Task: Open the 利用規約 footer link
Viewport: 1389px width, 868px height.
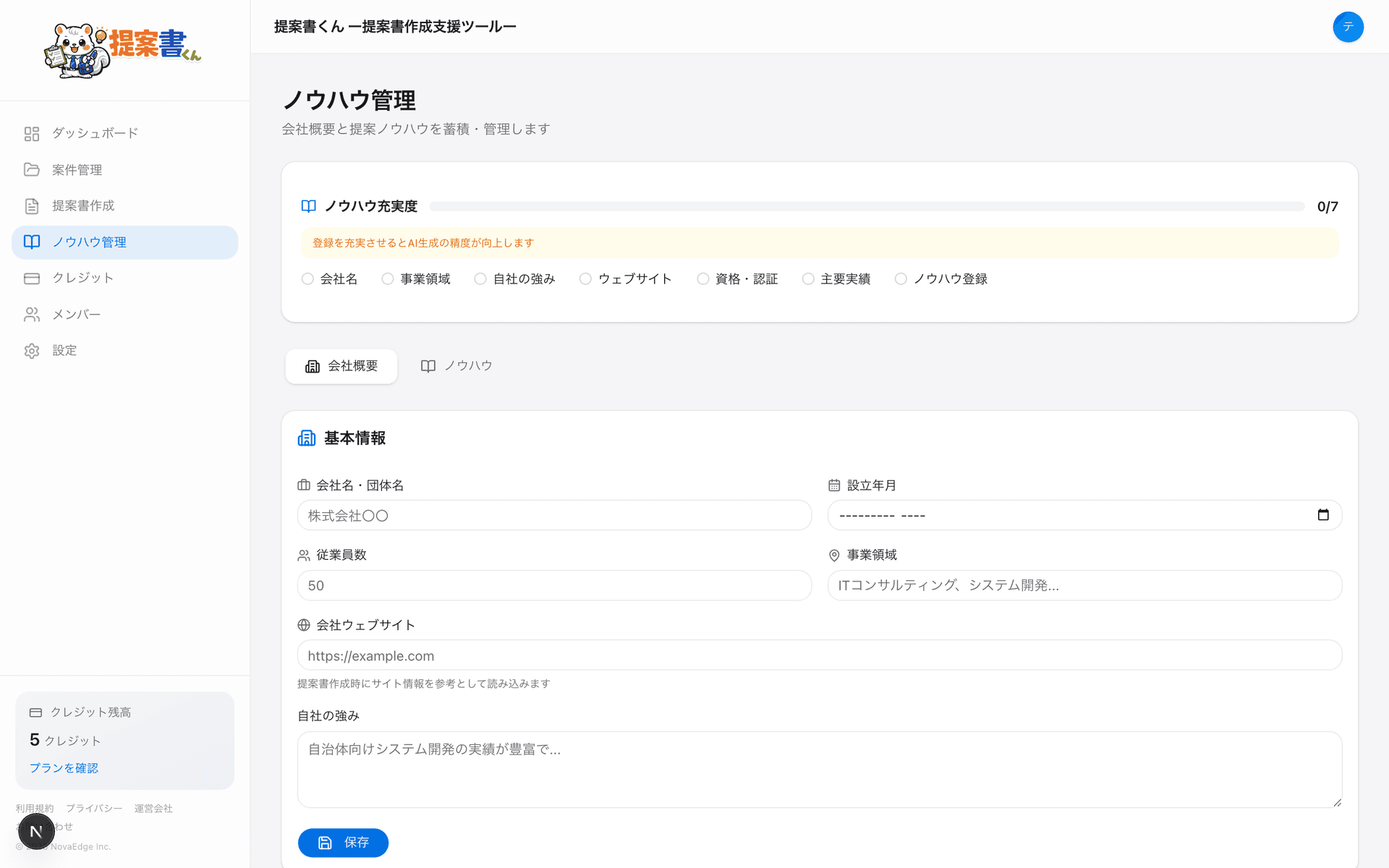Action: coord(33,808)
